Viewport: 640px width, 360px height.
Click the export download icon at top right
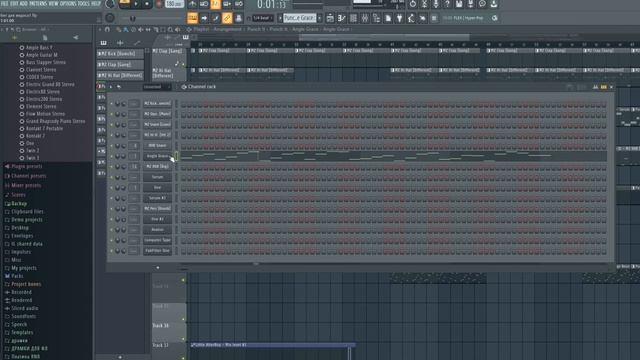tap(493, 4)
